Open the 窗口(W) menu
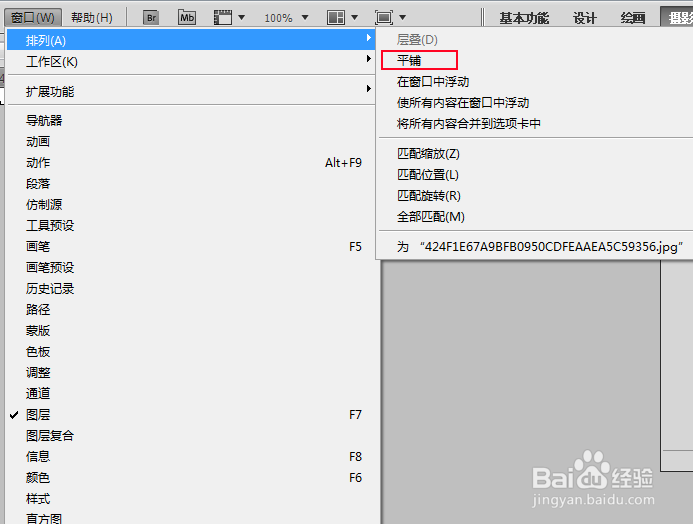The image size is (693, 524). (33, 18)
